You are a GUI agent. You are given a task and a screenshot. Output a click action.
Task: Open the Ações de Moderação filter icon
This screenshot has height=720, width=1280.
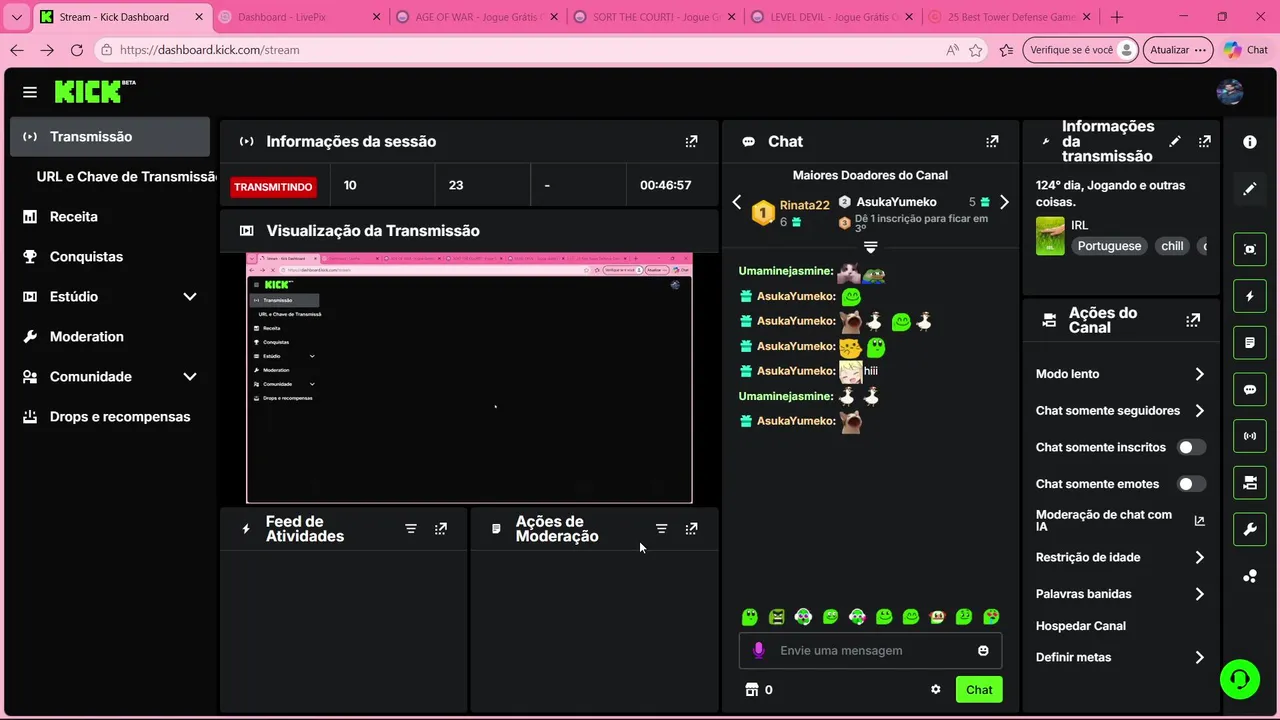tap(661, 528)
